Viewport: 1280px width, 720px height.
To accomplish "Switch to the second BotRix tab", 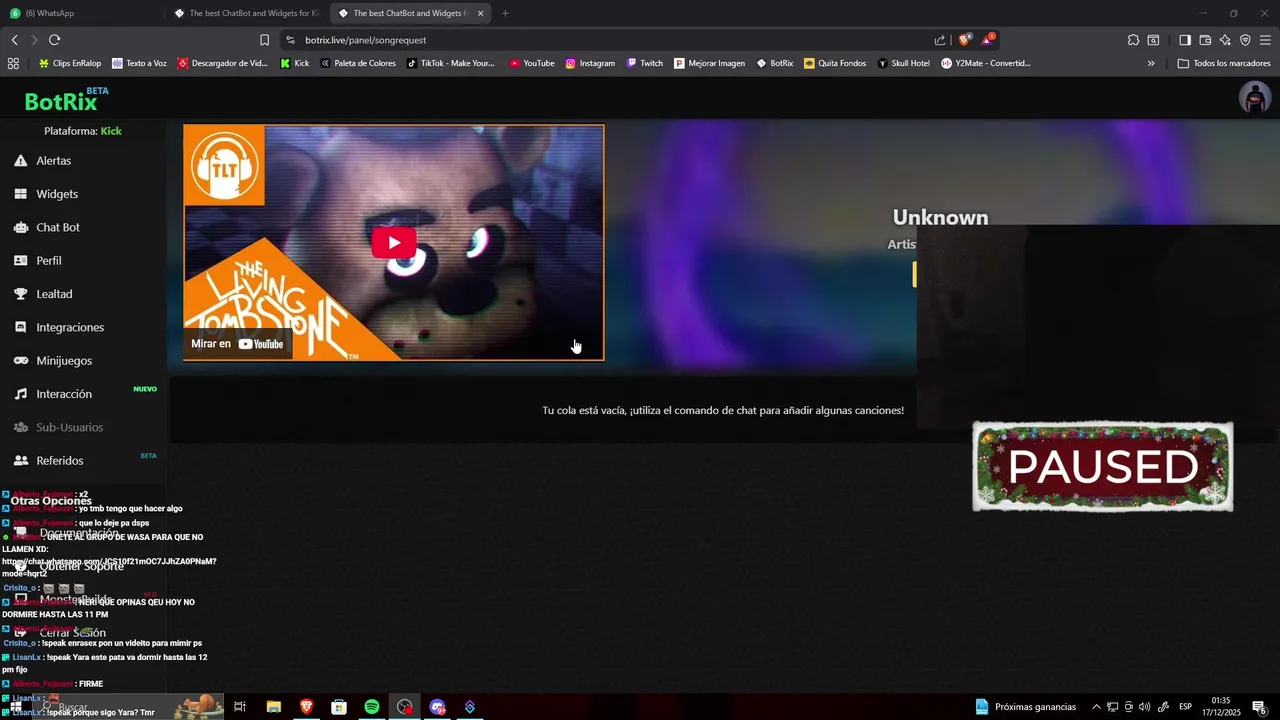I will pos(246,13).
